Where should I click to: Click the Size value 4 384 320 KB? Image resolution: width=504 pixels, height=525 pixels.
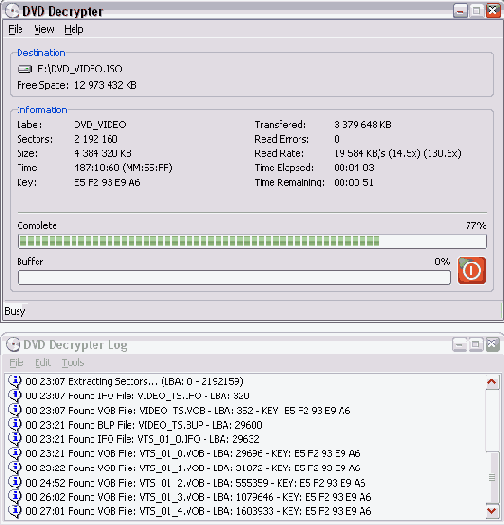coord(103,154)
